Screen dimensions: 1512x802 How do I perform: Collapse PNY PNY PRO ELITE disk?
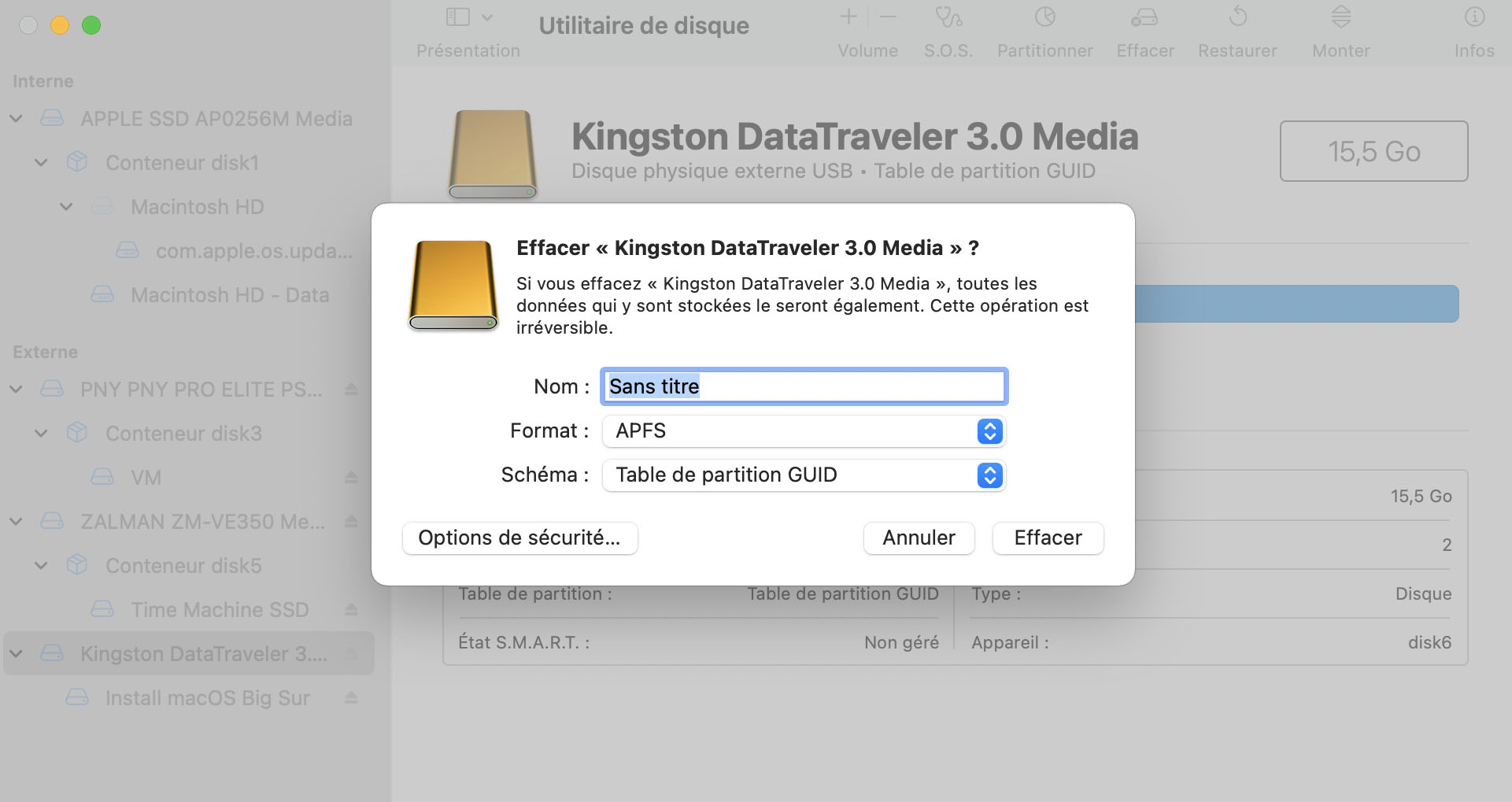(x=16, y=390)
